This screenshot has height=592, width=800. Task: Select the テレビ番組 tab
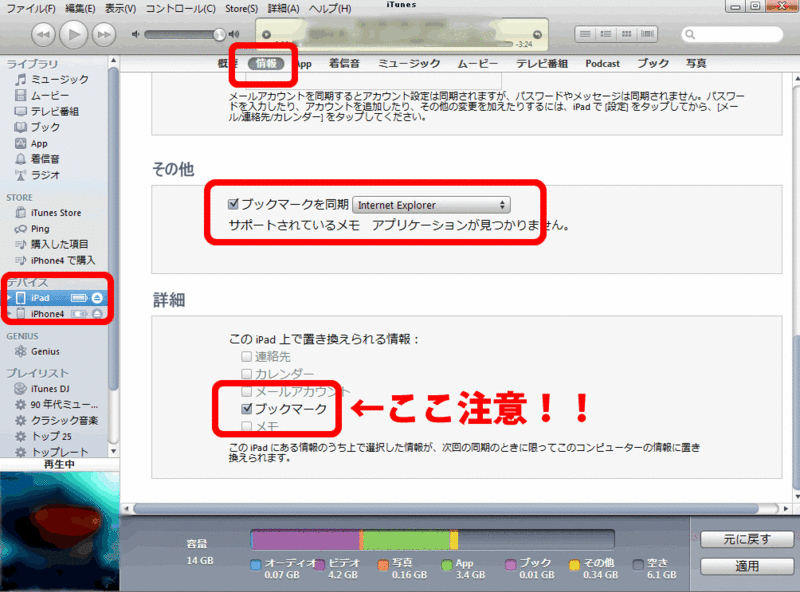coord(542,63)
